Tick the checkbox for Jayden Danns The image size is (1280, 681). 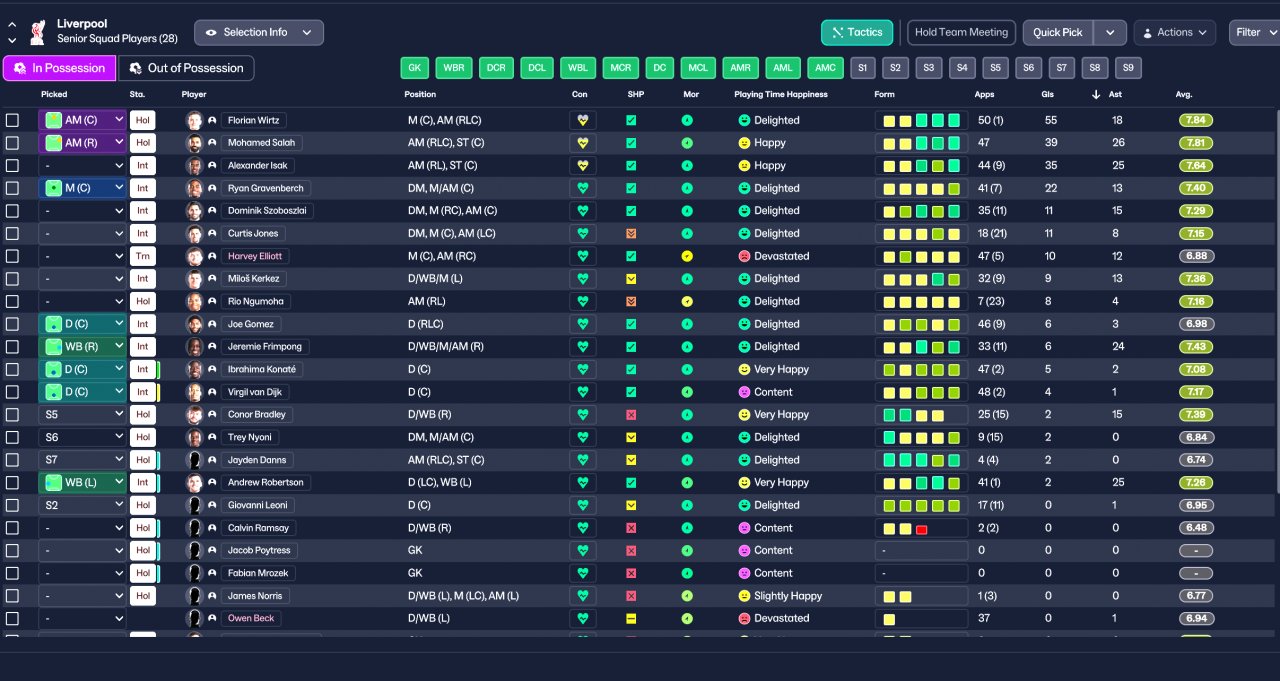pyautogui.click(x=12, y=460)
